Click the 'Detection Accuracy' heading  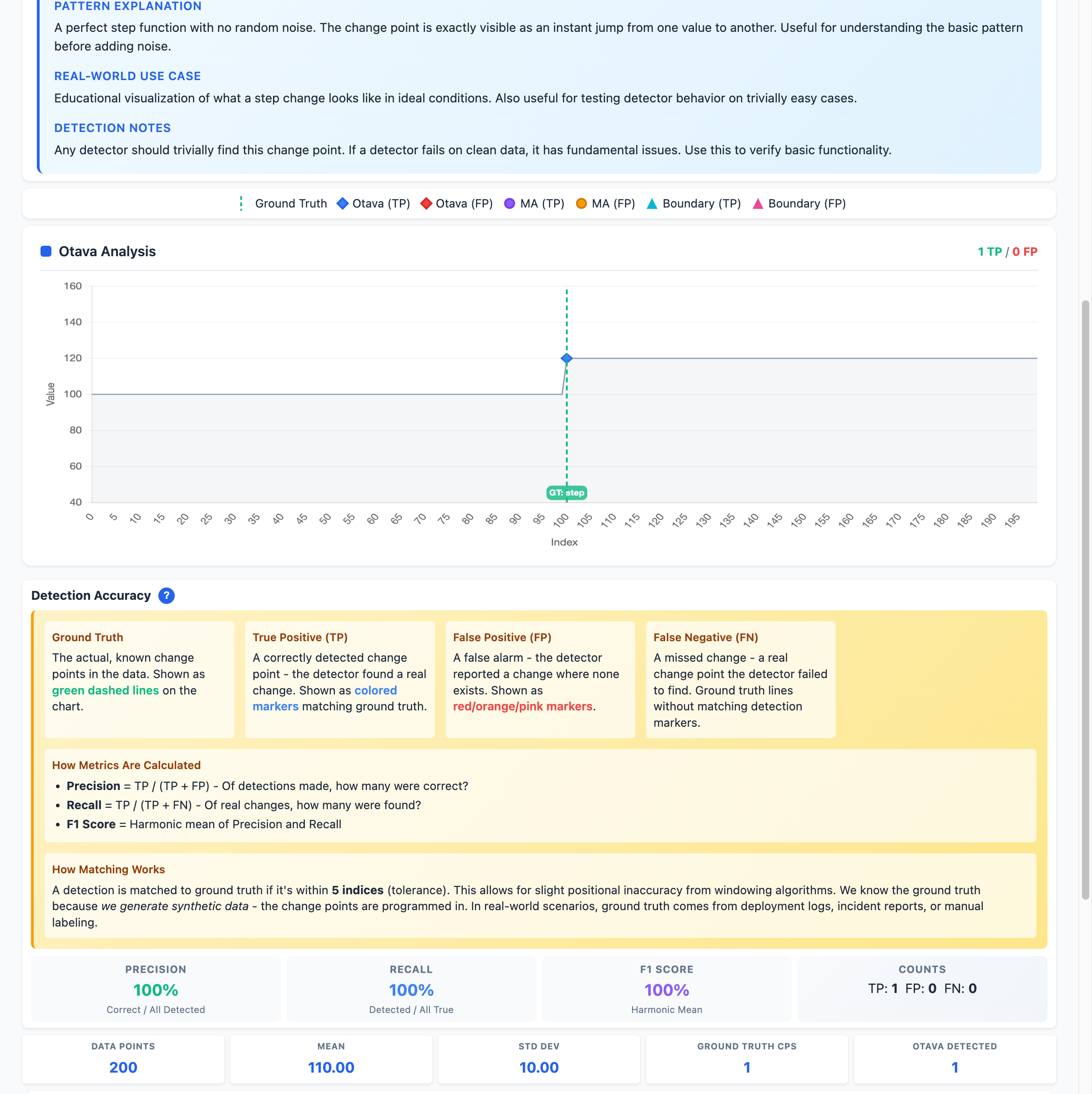tap(91, 595)
